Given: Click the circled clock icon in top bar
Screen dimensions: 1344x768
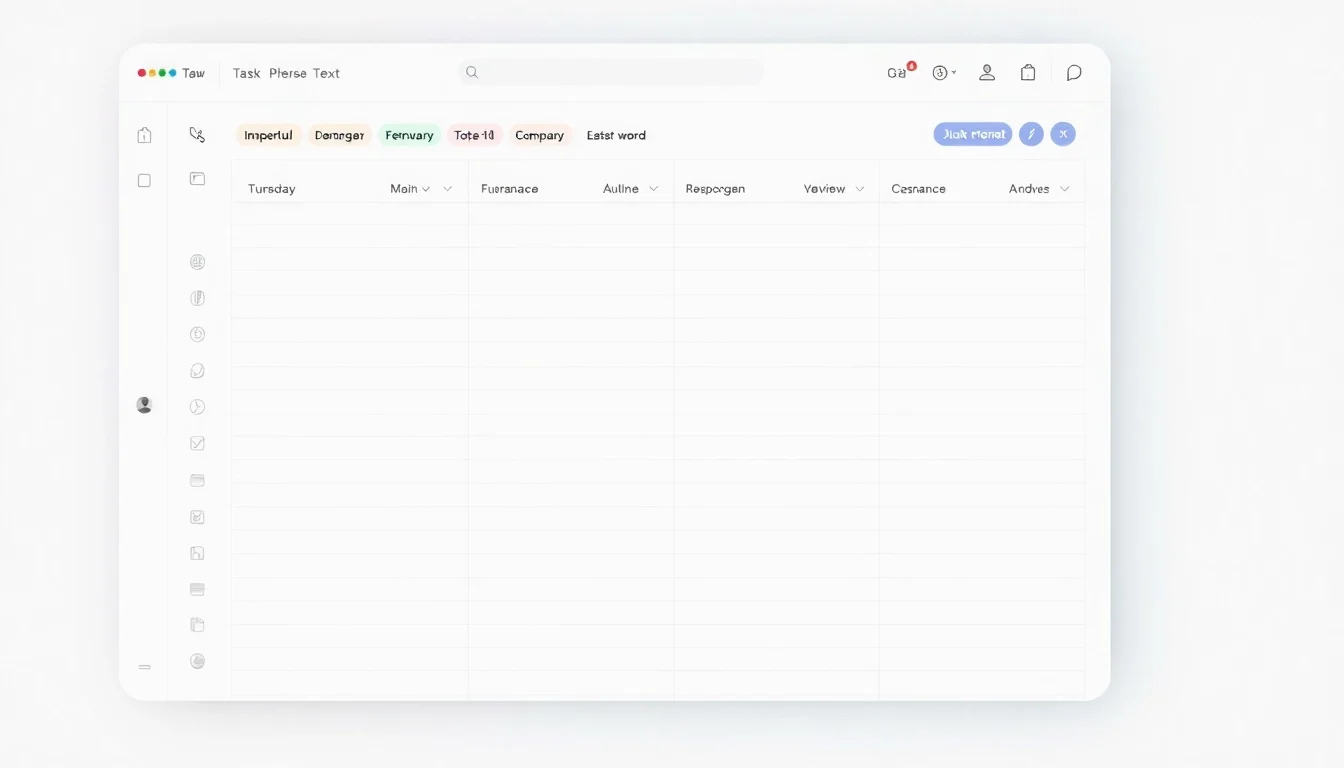Looking at the screenshot, I should point(940,73).
